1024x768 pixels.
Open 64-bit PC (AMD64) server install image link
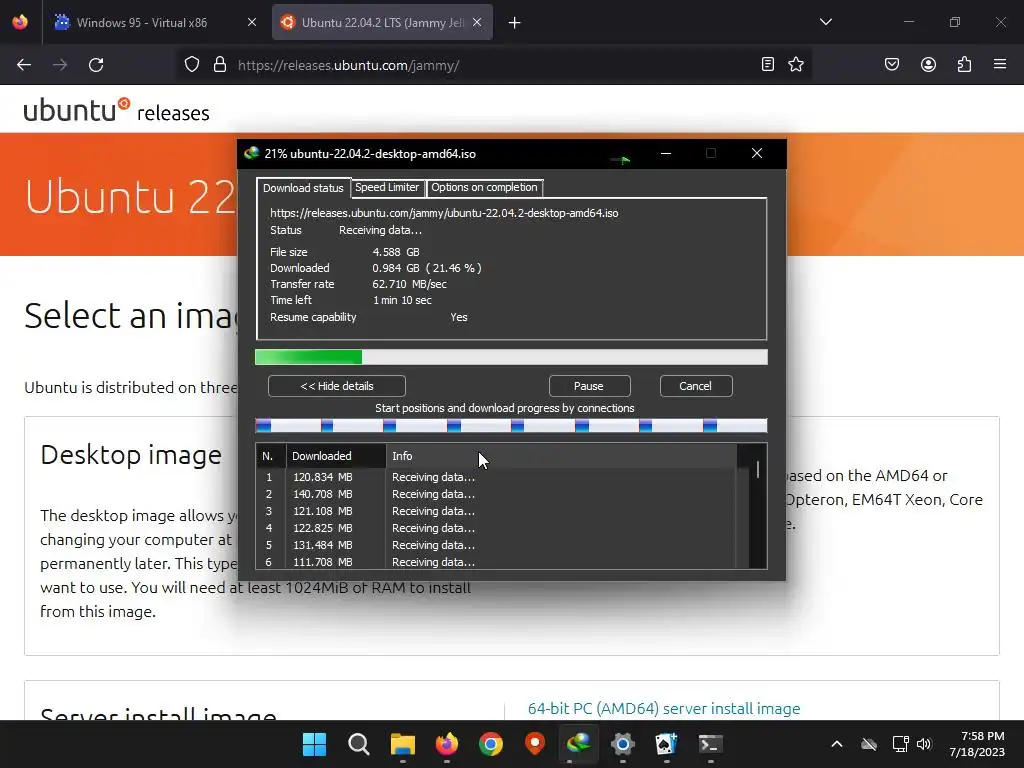pyautogui.click(x=664, y=709)
